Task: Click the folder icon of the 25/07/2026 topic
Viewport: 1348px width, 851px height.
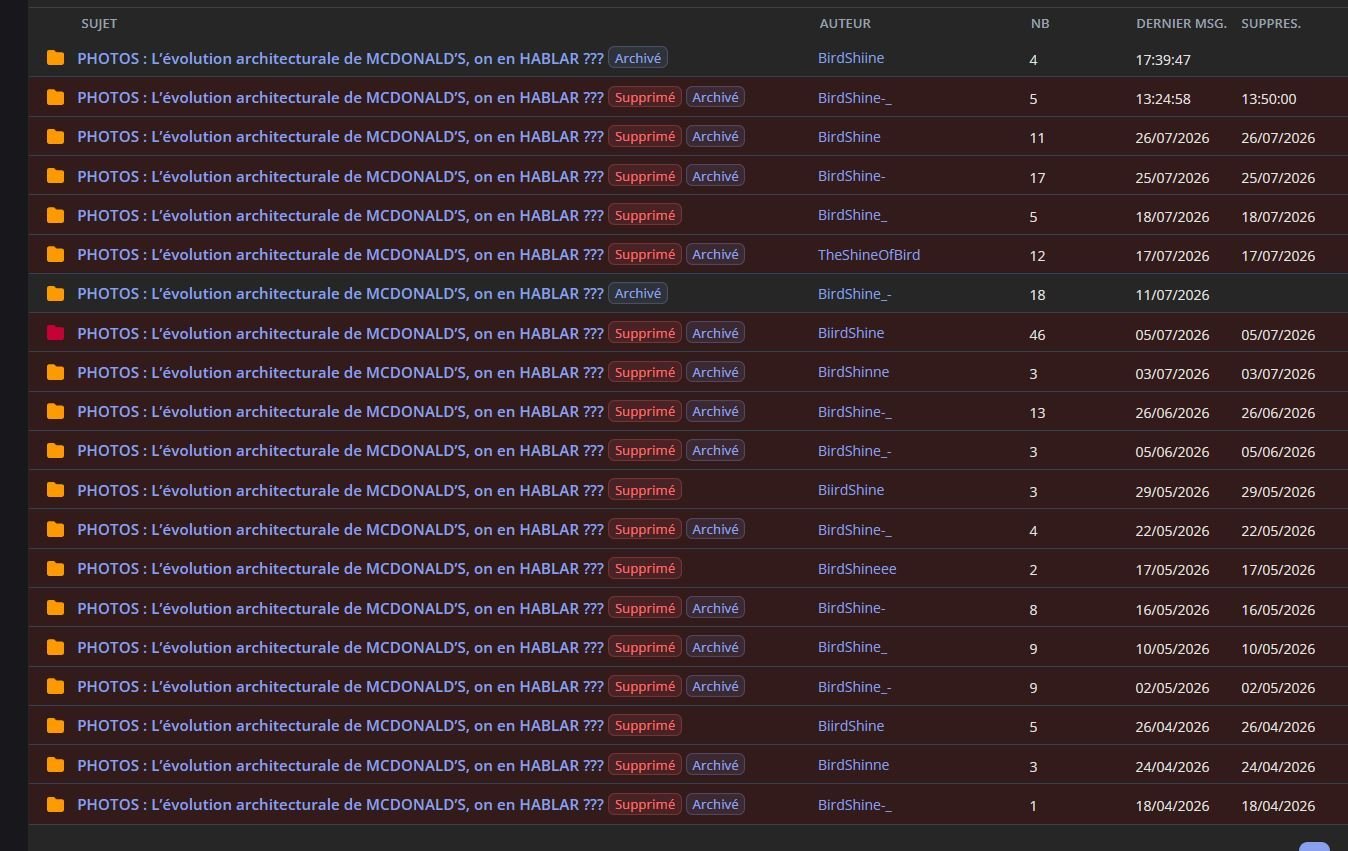Action: tap(55, 176)
